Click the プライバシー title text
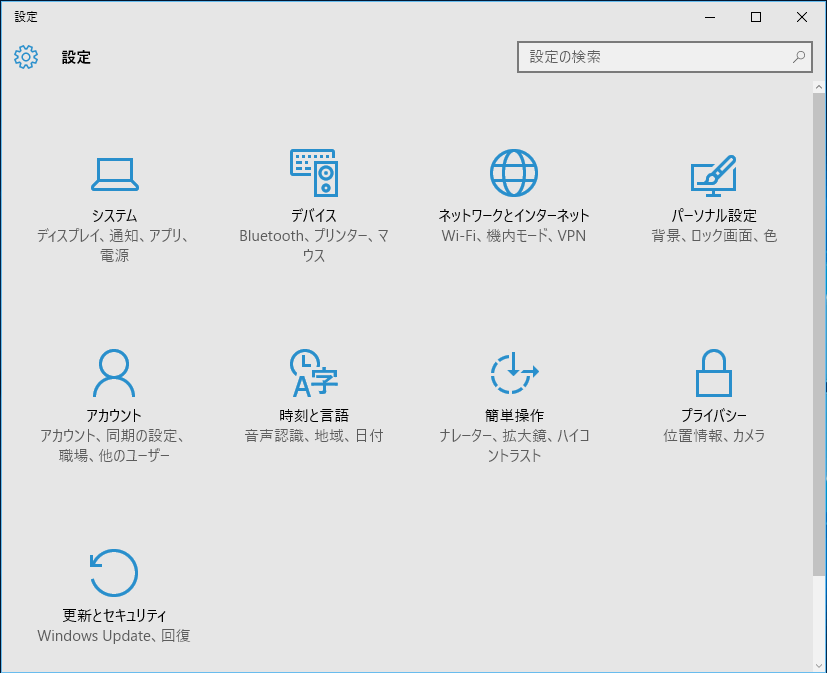The width and height of the screenshot is (827, 673). tap(714, 416)
